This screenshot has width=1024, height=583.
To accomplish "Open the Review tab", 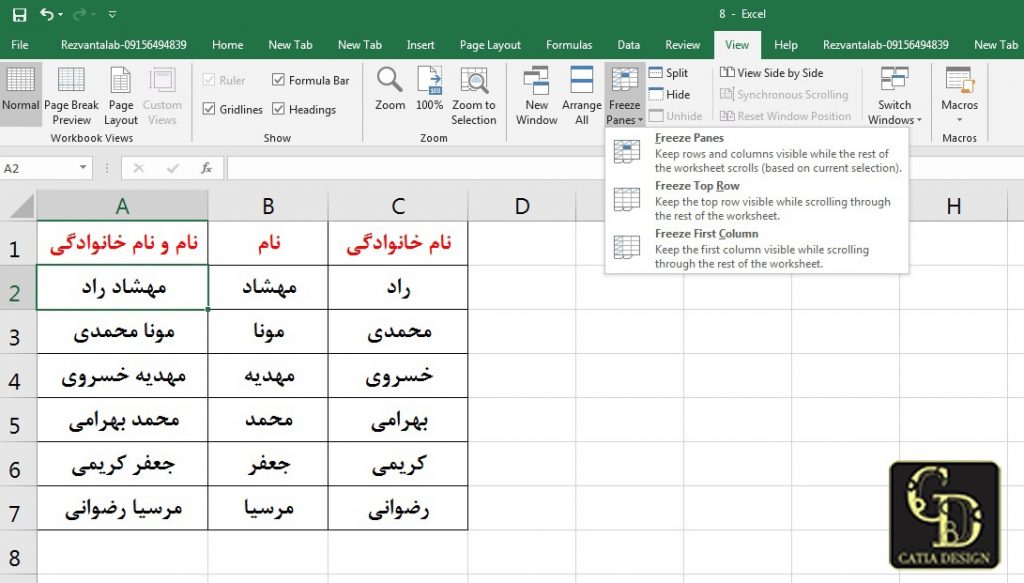I will click(682, 45).
